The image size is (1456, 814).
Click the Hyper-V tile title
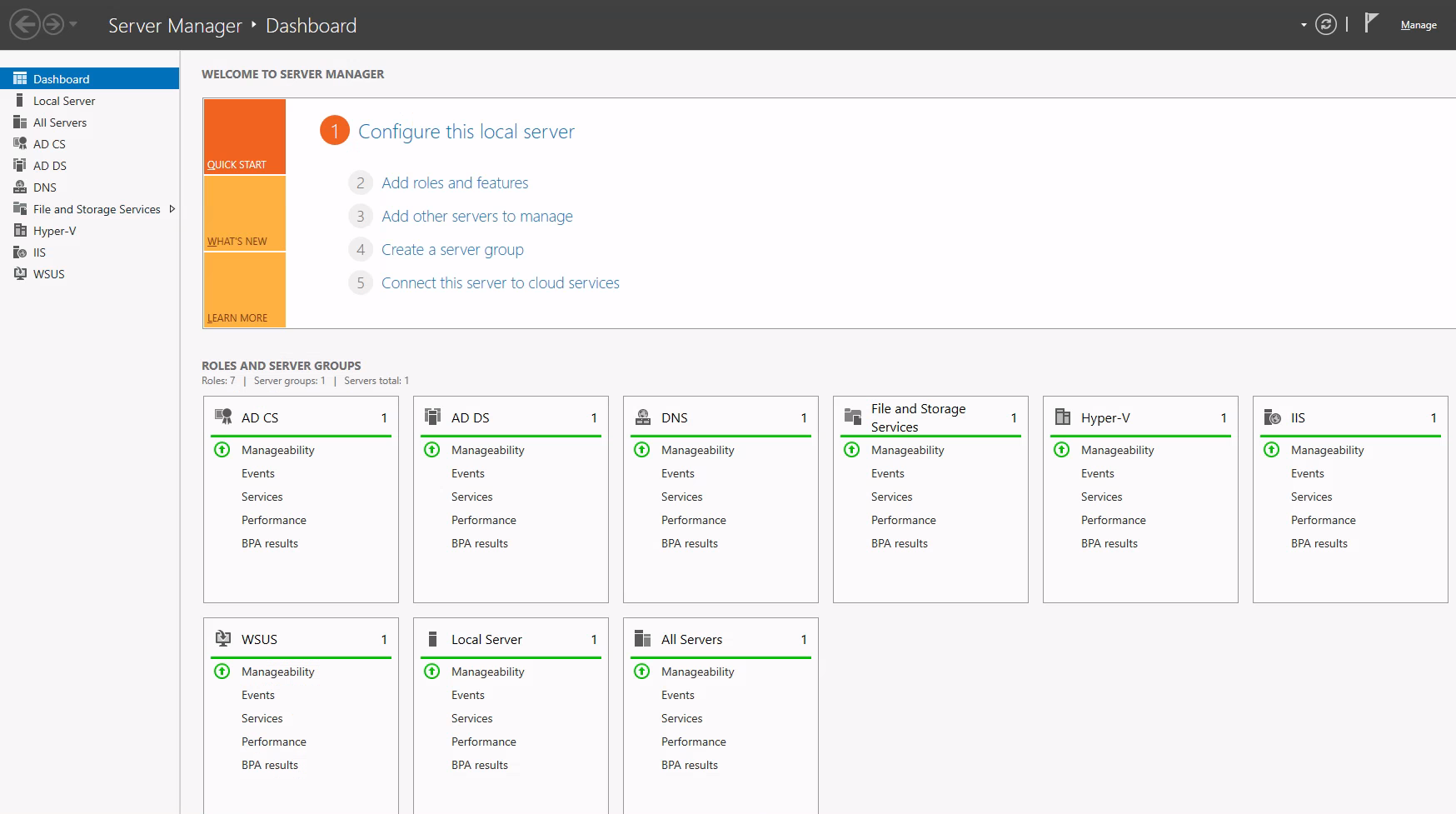tap(1105, 417)
